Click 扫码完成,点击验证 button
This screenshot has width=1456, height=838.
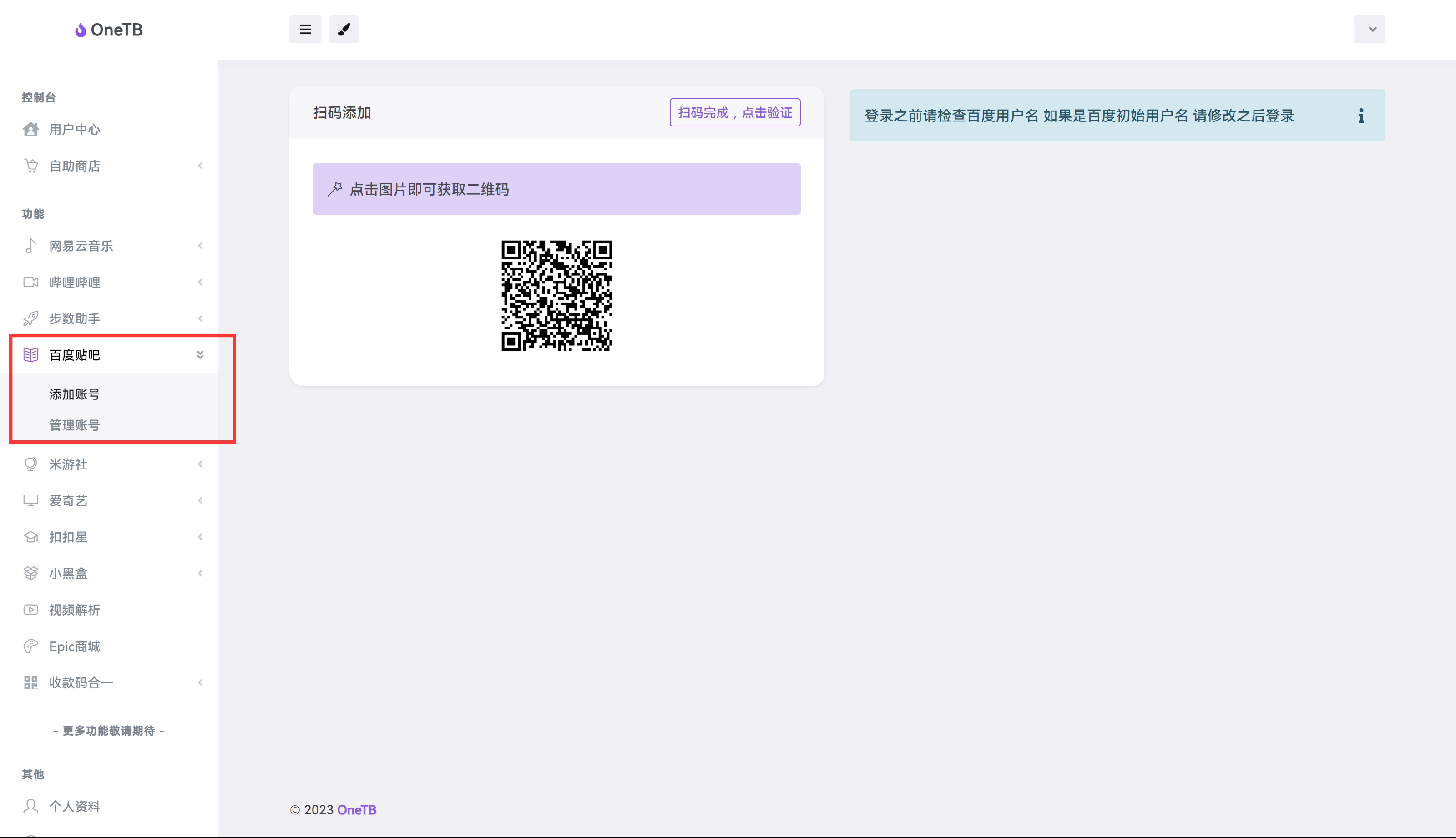coord(734,112)
